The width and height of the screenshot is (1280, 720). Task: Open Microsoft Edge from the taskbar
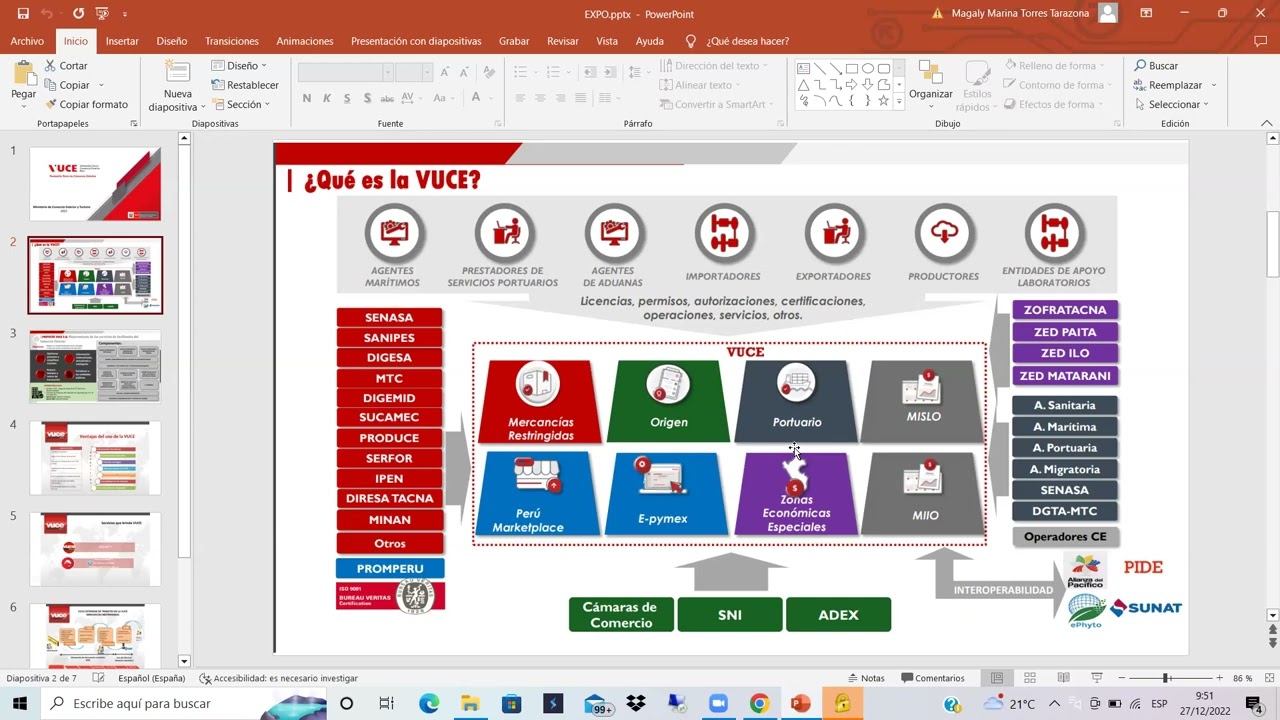pyautogui.click(x=429, y=704)
